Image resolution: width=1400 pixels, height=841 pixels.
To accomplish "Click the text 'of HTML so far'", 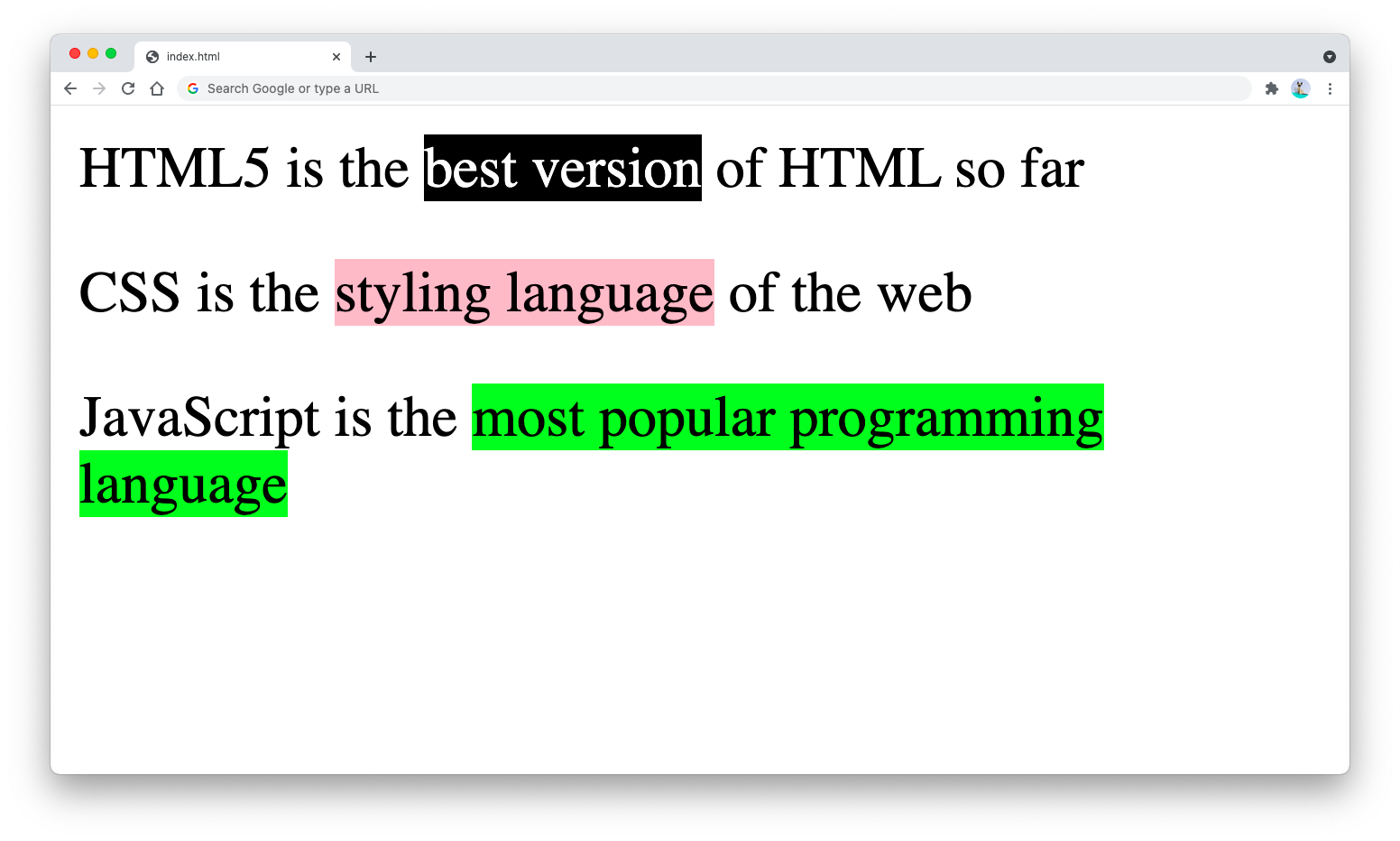I will pyautogui.click(x=899, y=168).
